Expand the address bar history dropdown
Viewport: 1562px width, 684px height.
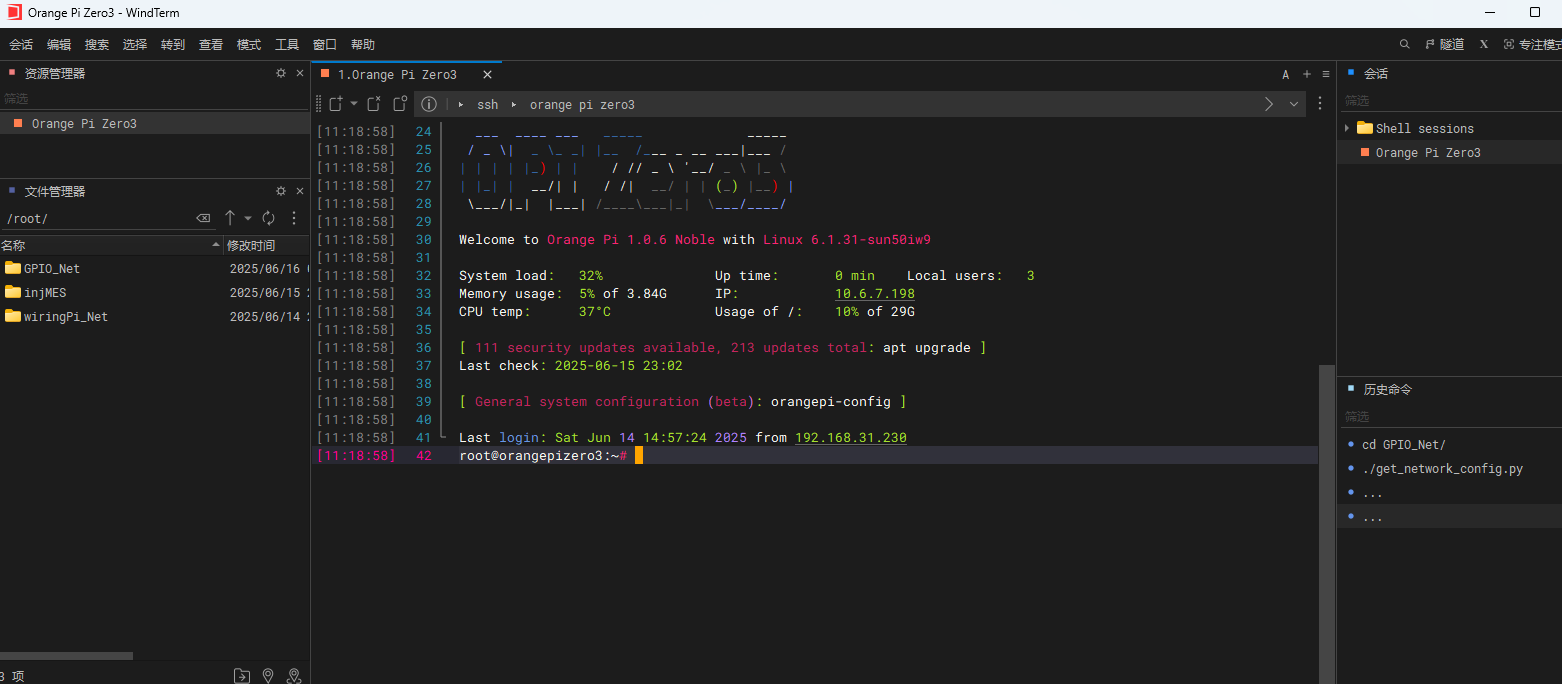point(1294,104)
